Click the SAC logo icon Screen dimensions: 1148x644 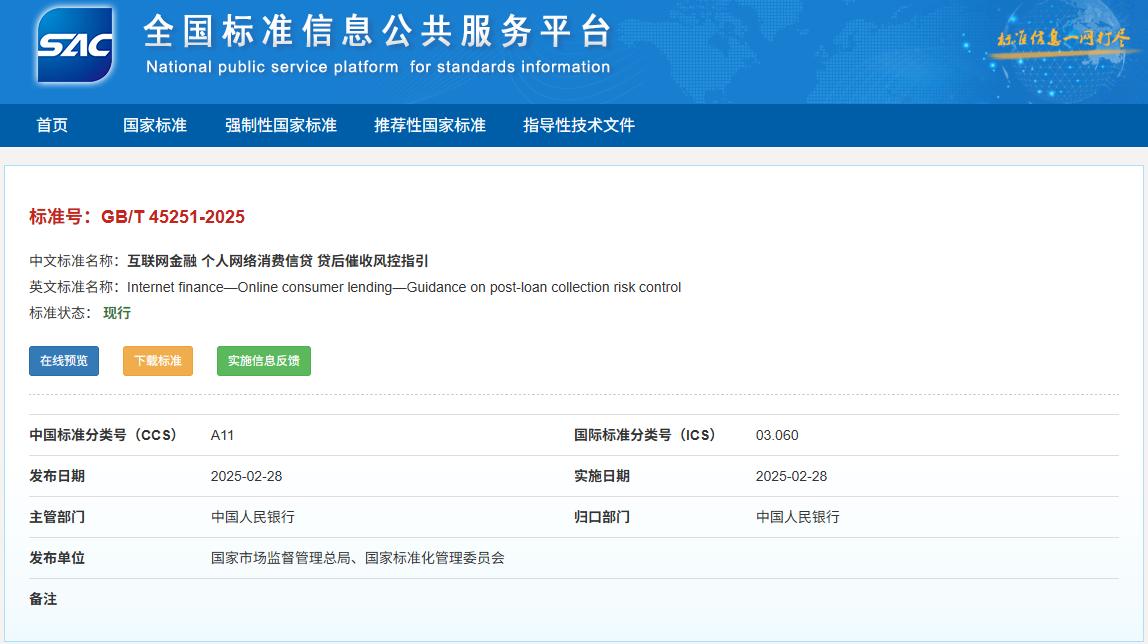click(75, 46)
